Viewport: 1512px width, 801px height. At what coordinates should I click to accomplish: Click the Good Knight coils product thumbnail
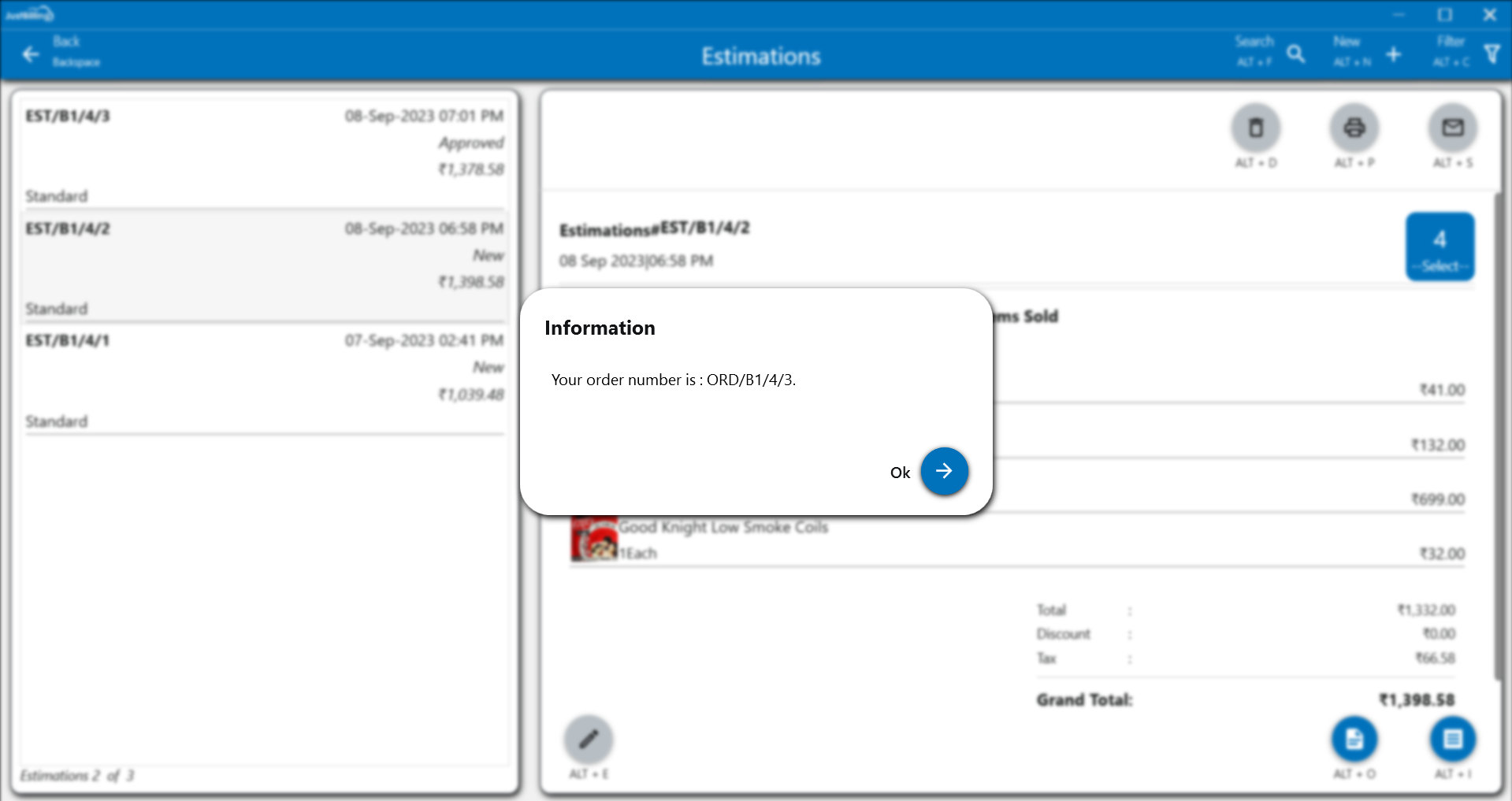pyautogui.click(x=593, y=540)
